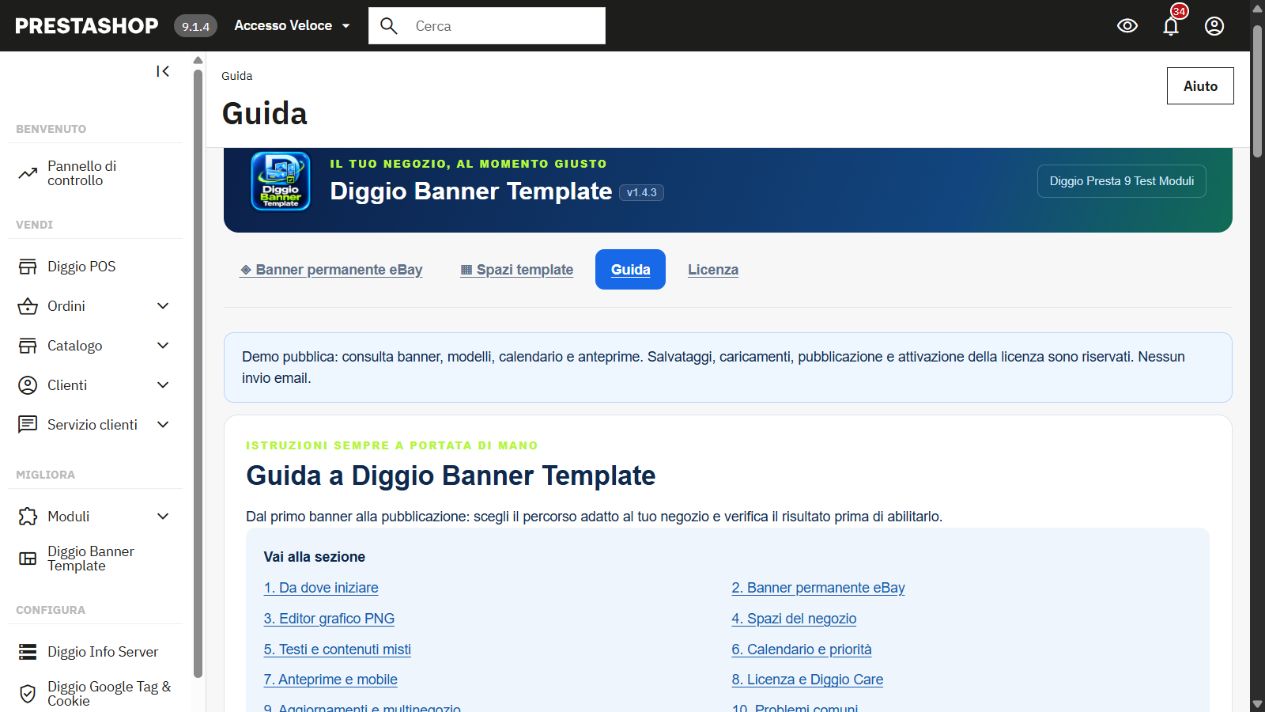Viewport: 1265px width, 712px height.
Task: Click the Aiuto button
Action: 1200,86
